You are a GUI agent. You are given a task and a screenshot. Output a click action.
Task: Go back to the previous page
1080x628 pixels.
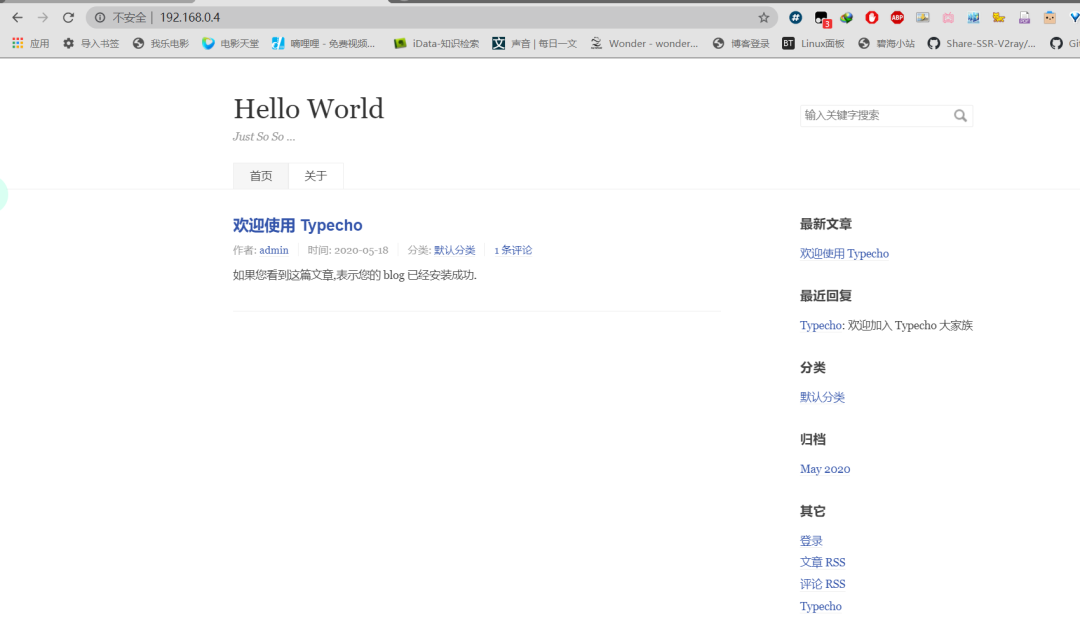pos(17,17)
